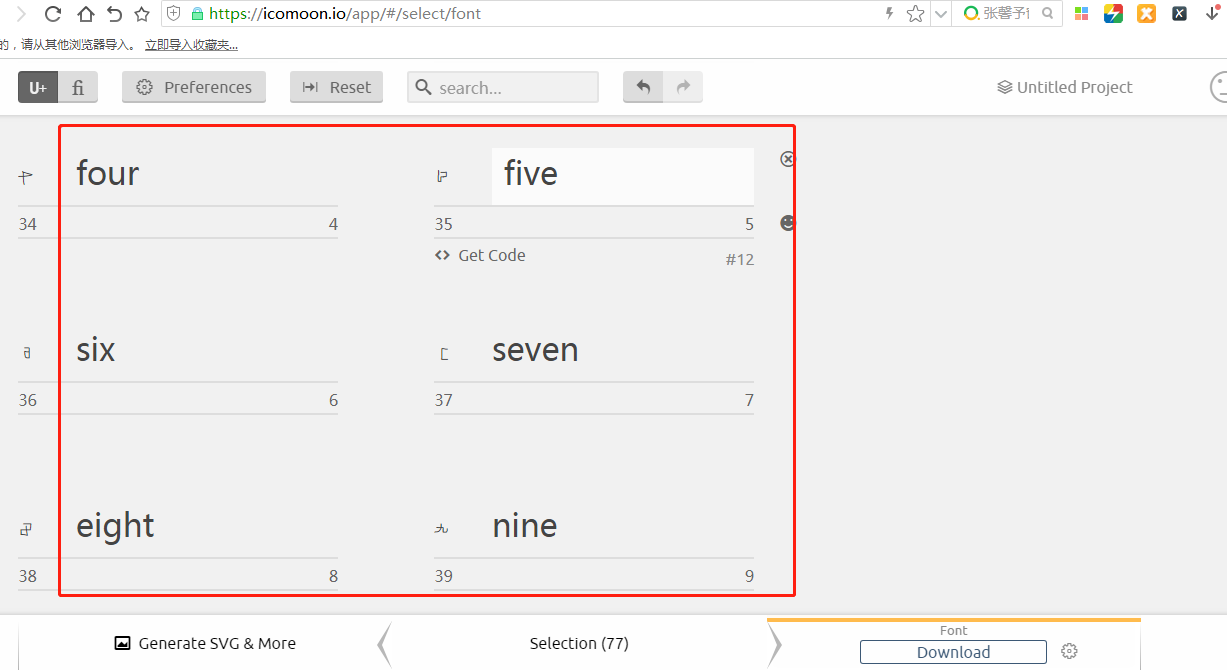Viewport: 1227px width, 670px height.
Task: Click the browser forward navigation arrow
Action: [x=21, y=14]
